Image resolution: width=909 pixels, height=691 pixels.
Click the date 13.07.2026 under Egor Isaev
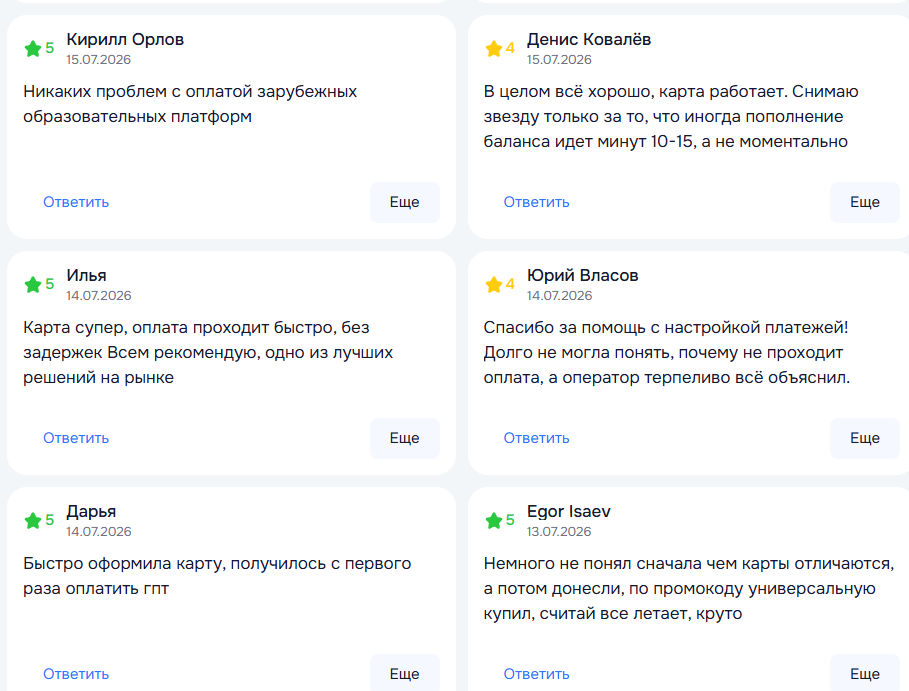(559, 532)
